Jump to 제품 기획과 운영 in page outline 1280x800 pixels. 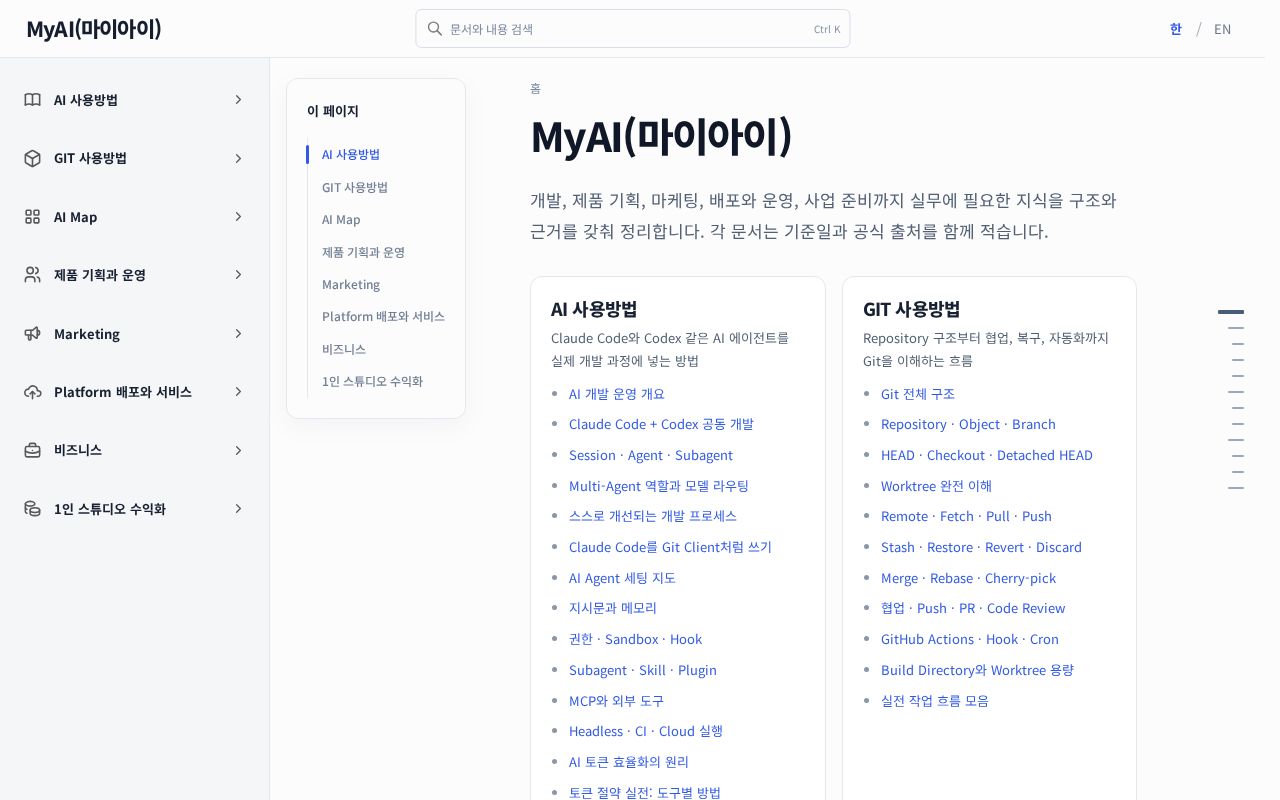[x=363, y=252]
